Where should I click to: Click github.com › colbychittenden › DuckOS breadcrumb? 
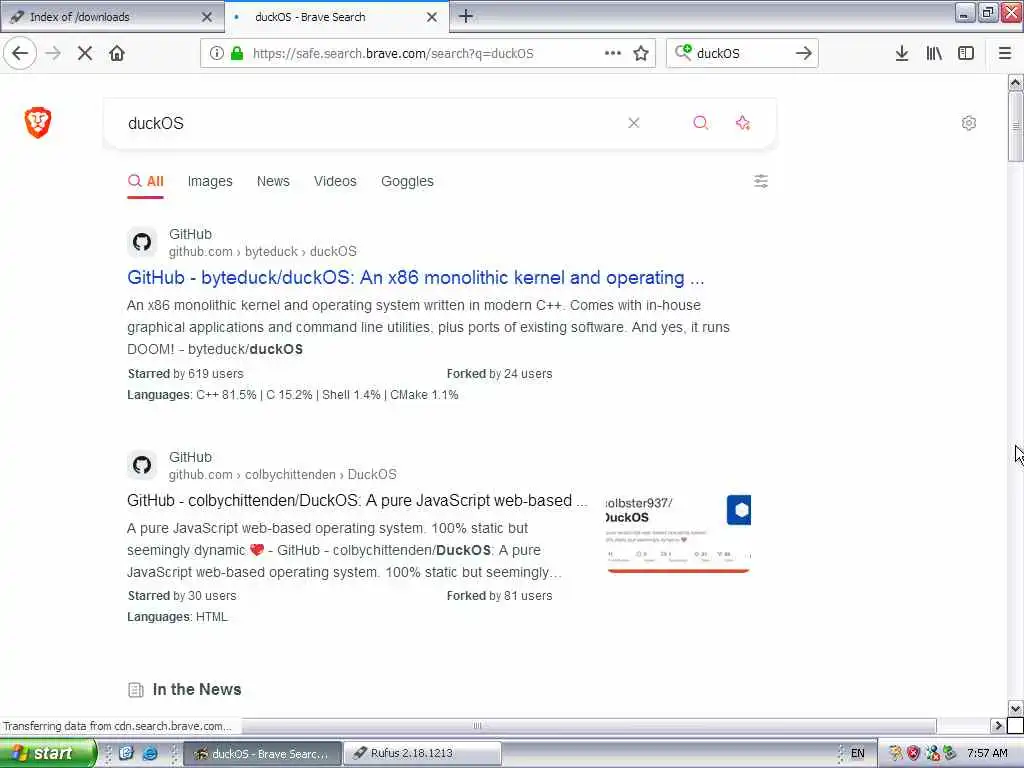pos(282,474)
